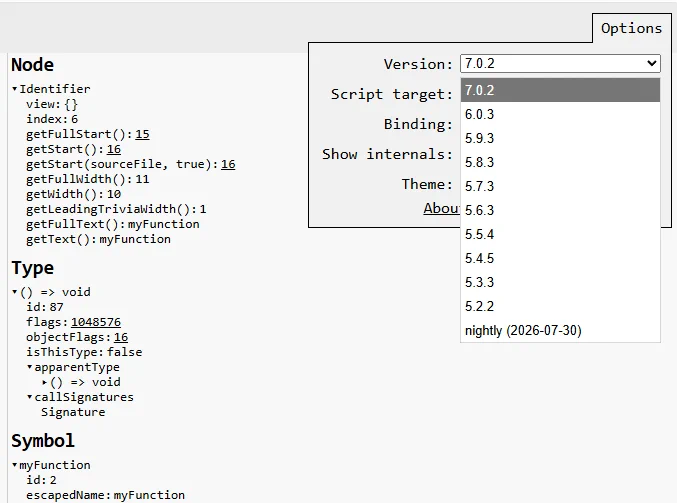Click the 'getFullText(): myFunction' row

[113, 224]
